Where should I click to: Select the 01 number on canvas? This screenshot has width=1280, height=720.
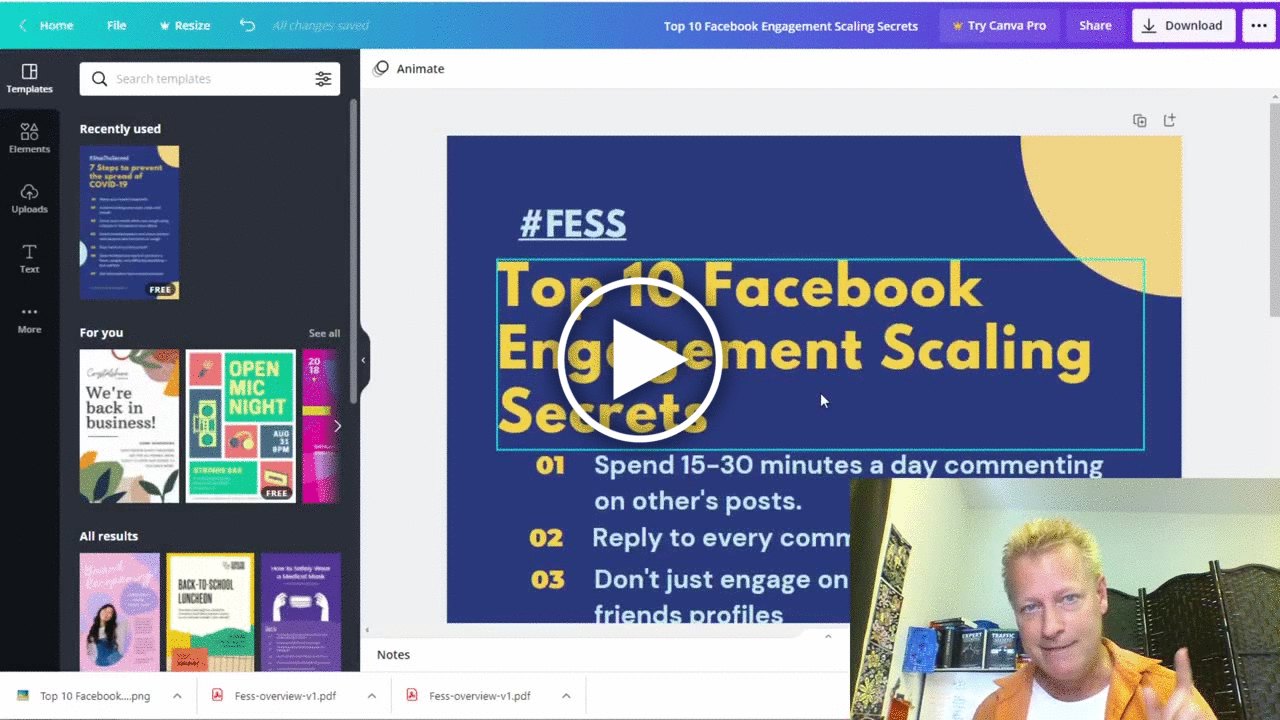pos(550,465)
